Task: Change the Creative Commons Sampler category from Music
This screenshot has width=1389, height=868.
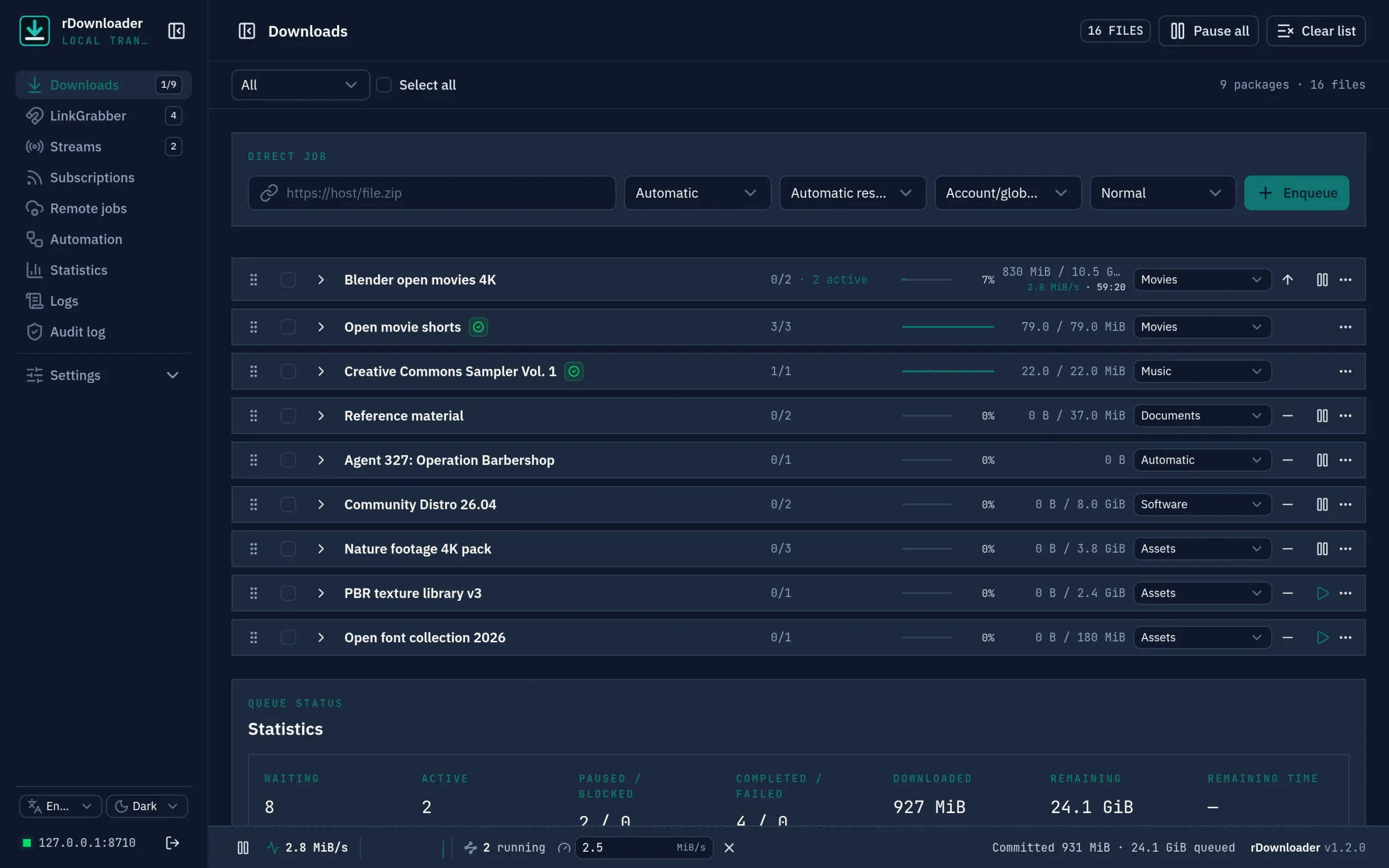Action: pos(1202,371)
